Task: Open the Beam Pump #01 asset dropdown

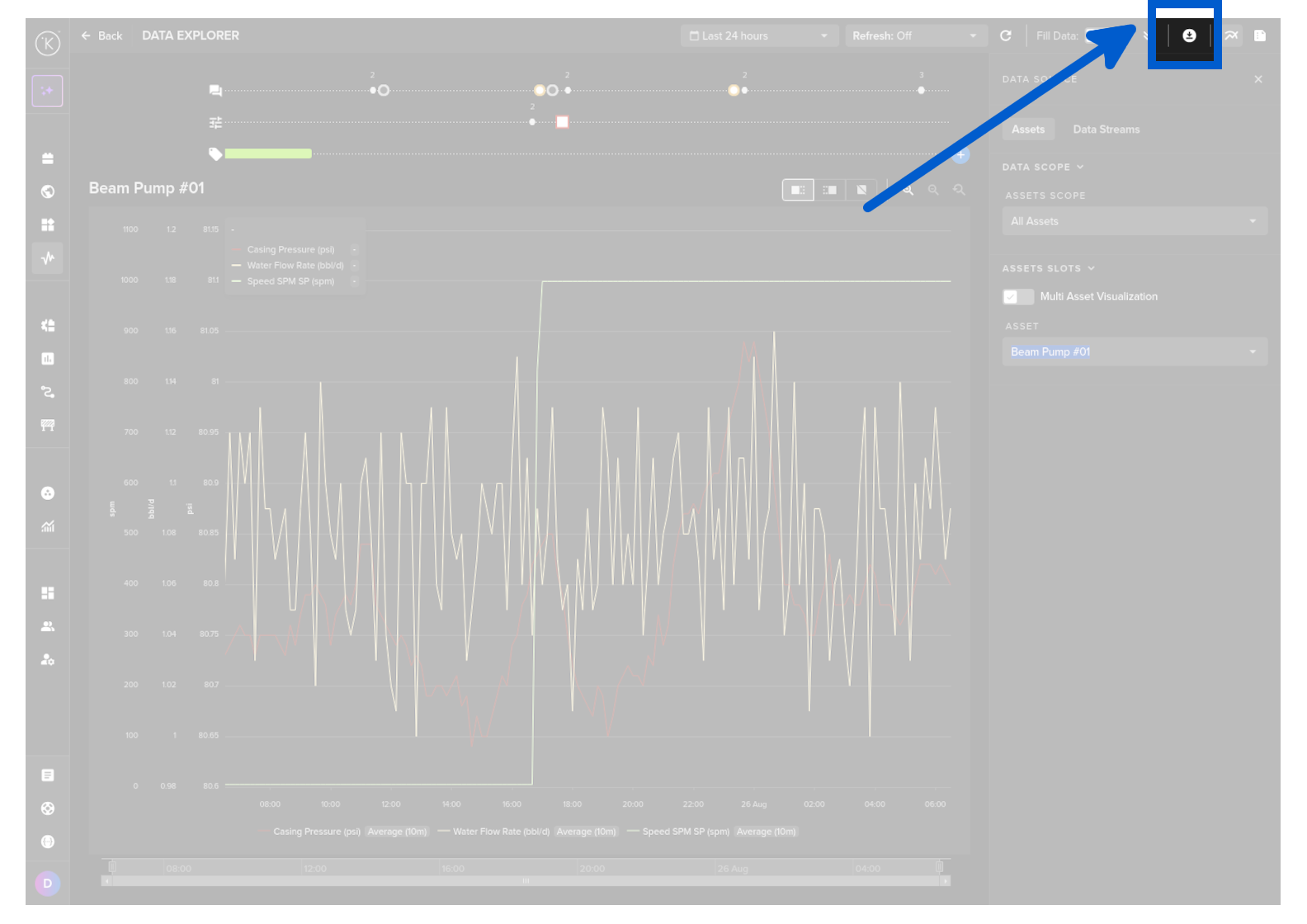Action: [1135, 351]
